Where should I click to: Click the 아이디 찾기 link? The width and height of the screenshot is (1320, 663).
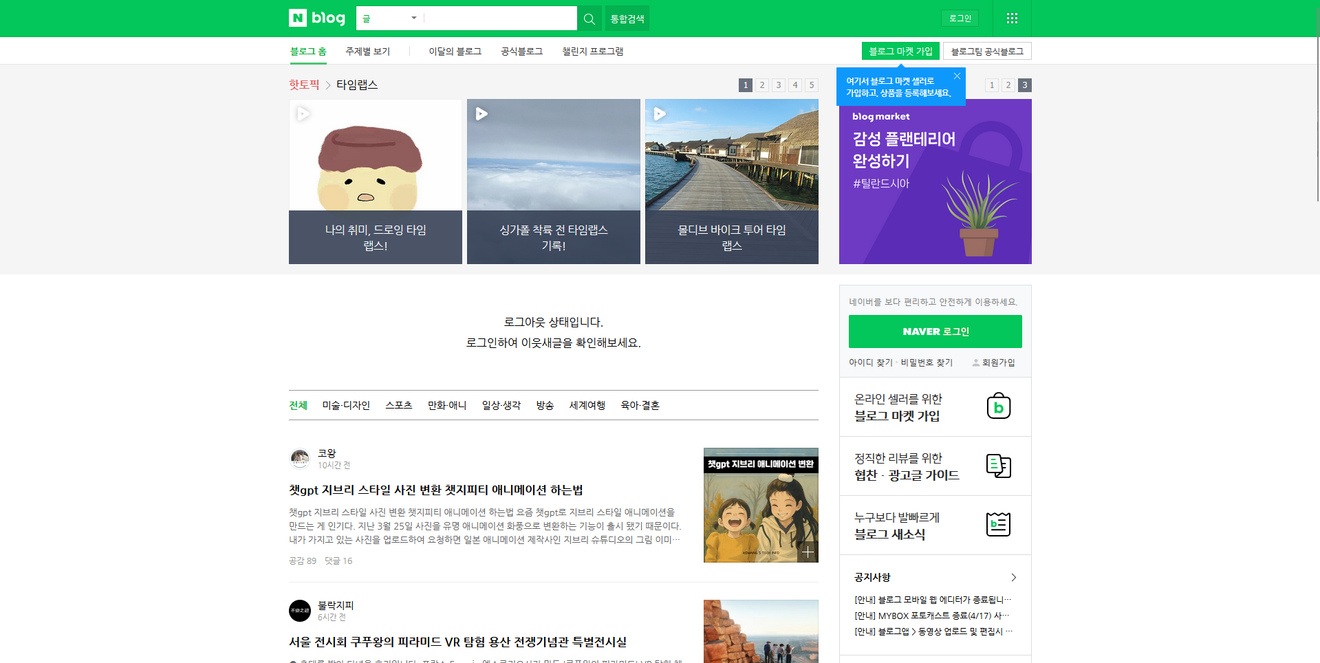click(871, 362)
